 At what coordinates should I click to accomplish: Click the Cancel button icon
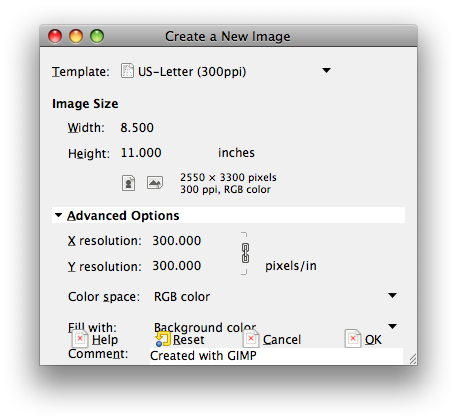tap(251, 339)
